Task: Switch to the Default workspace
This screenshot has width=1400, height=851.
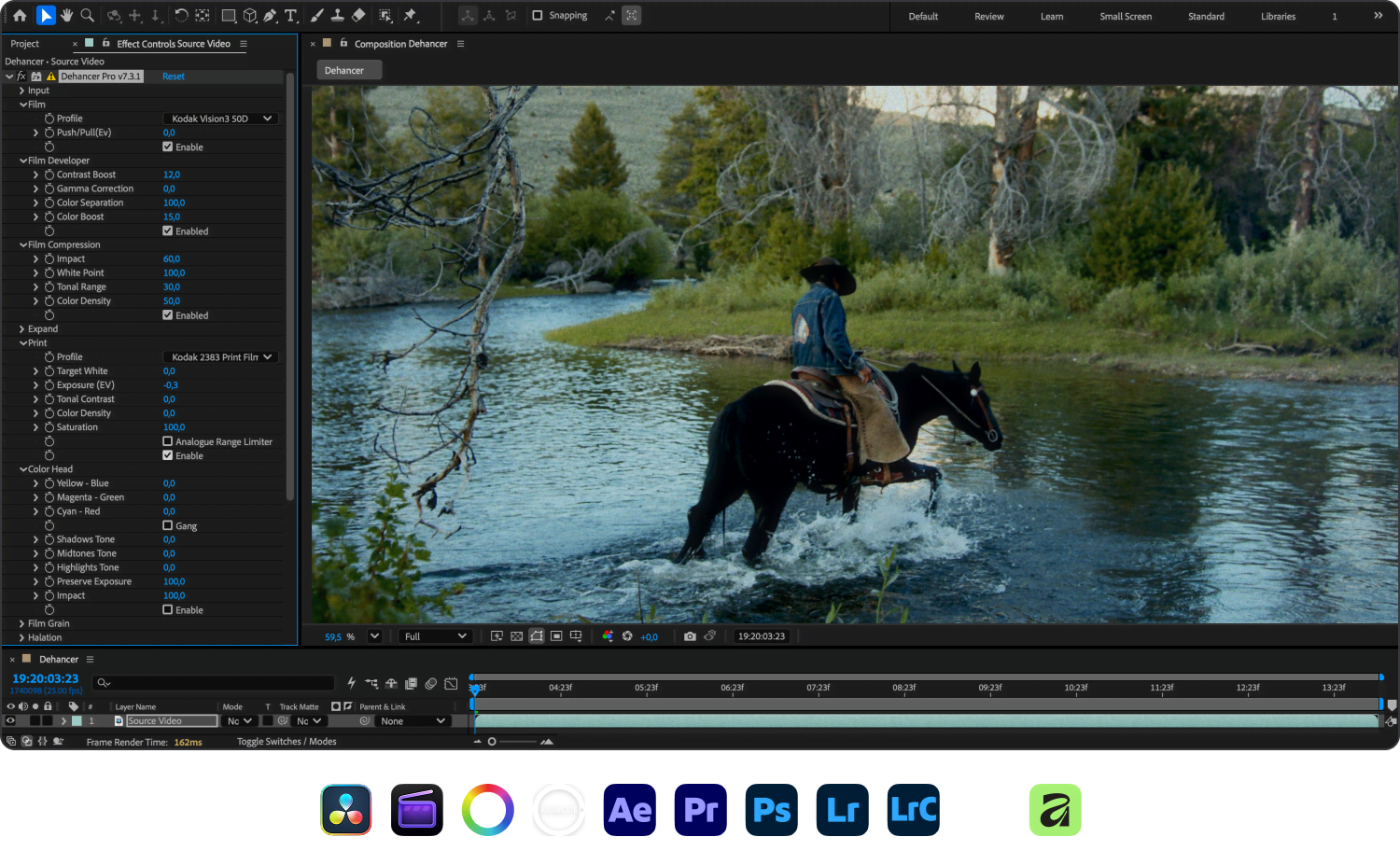Action: [x=923, y=16]
